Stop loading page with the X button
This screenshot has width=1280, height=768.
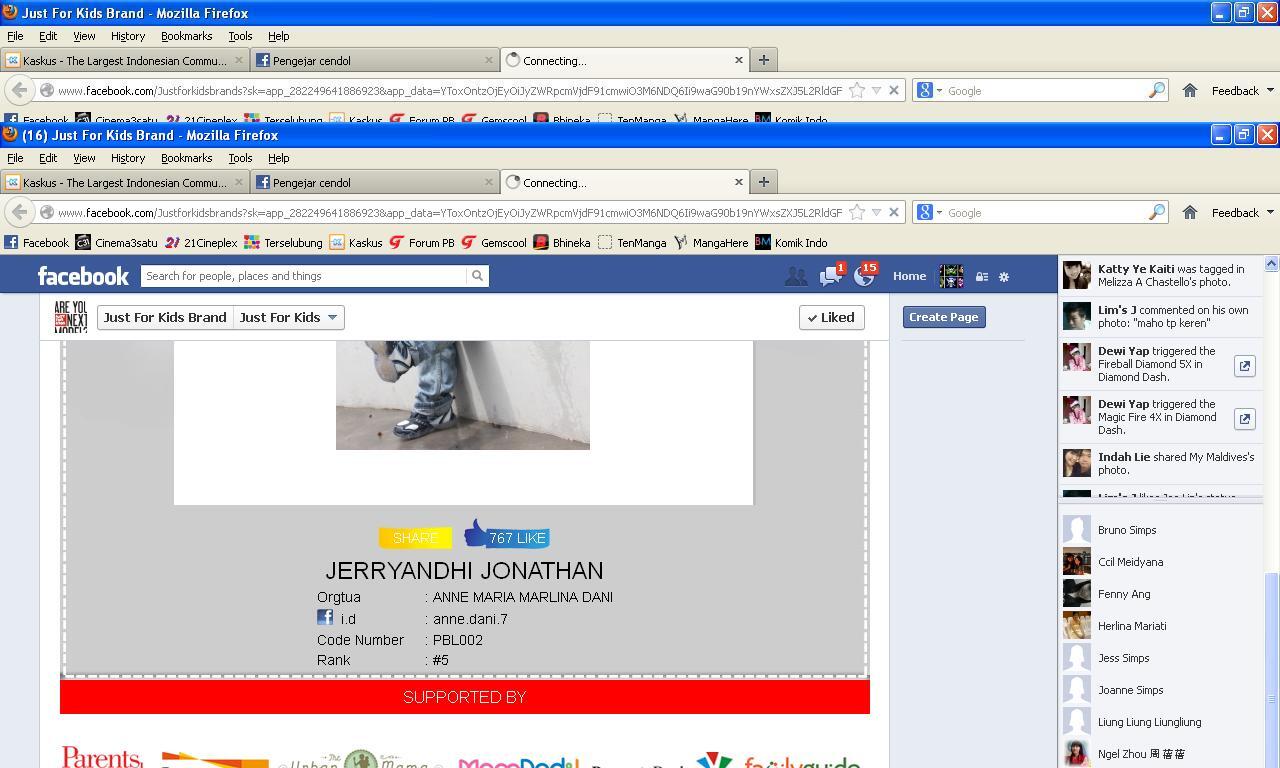[894, 212]
